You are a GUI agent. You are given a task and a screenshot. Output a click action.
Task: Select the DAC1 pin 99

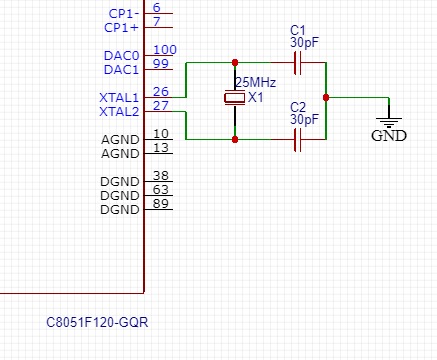(159, 69)
